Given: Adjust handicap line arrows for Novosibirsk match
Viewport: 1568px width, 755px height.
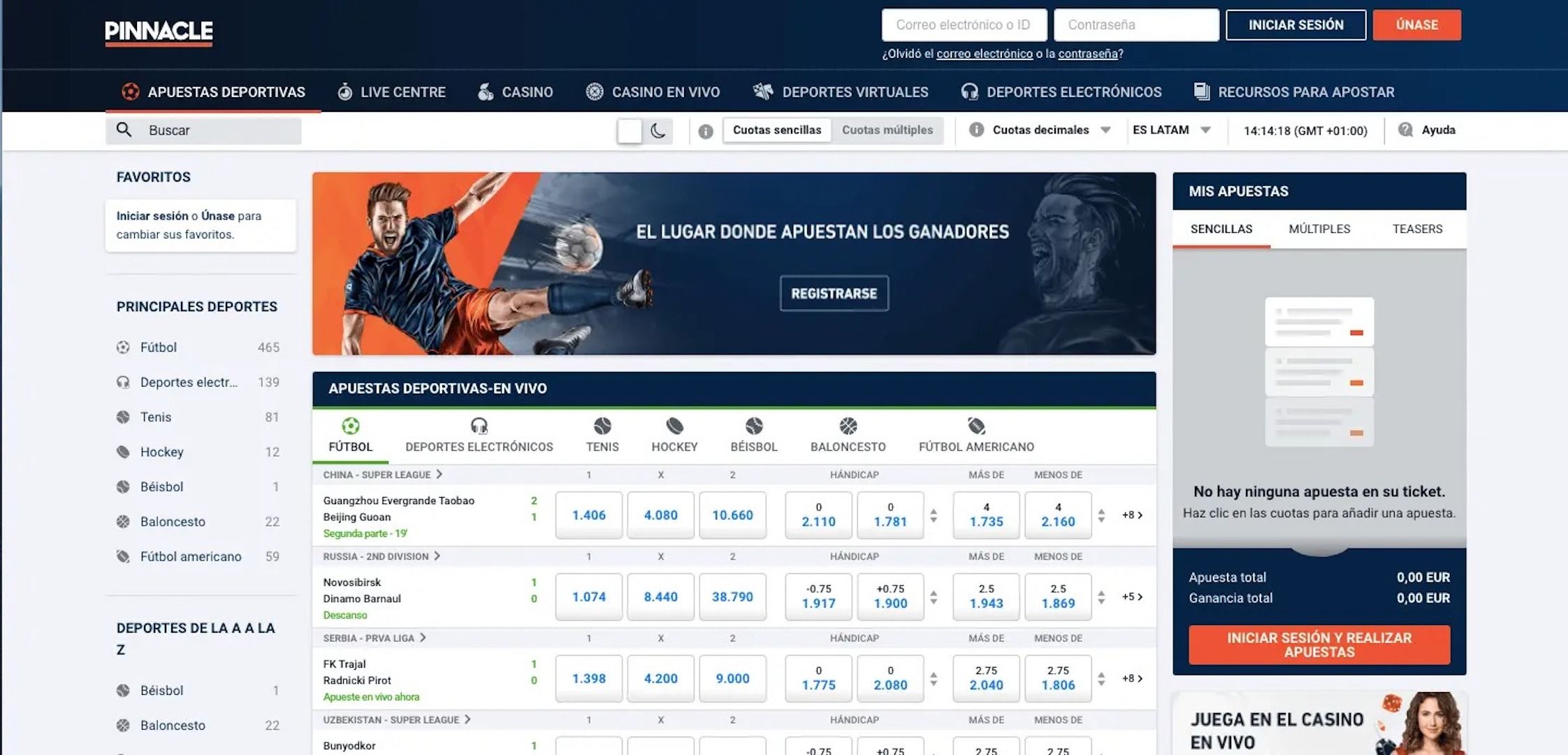Looking at the screenshot, I should (x=934, y=597).
